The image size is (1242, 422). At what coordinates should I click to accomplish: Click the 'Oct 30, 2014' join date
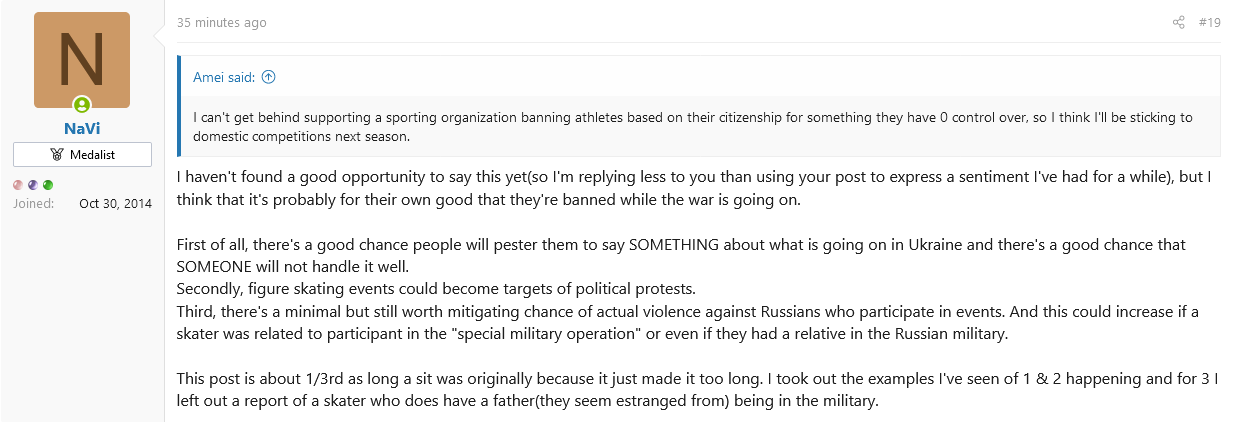pos(116,204)
